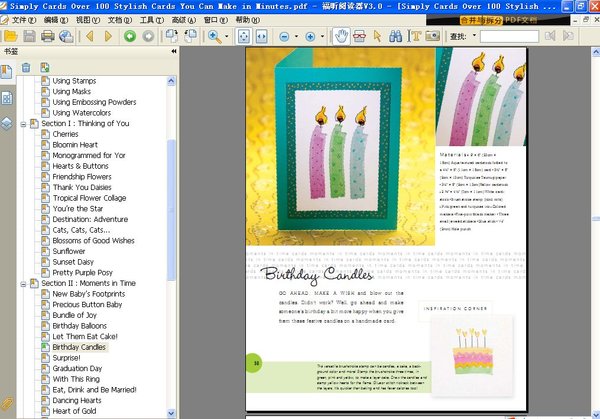Viewport: 600px width, 419px height.
Task: Delete bookmark using the trash icon
Action: point(27,68)
